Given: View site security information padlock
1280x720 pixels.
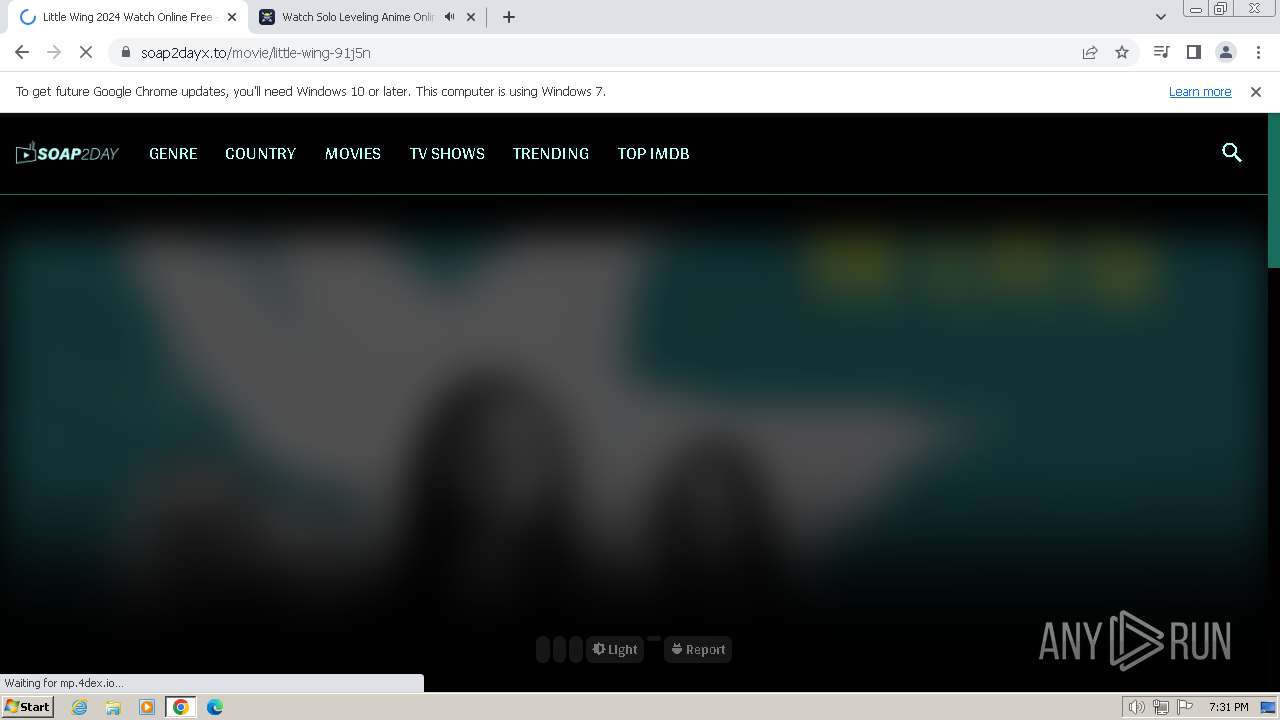Looking at the screenshot, I should pyautogui.click(x=125, y=52).
